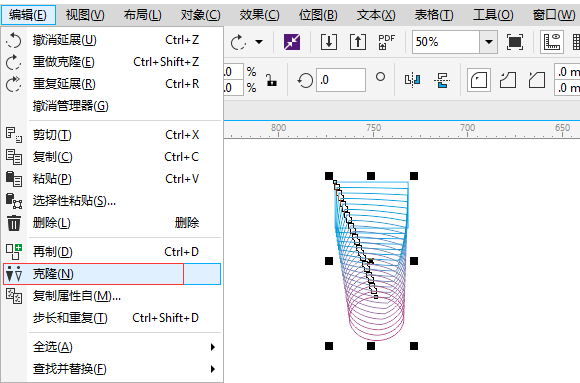Click the show rulers icon
The width and height of the screenshot is (580, 383).
click(552, 42)
